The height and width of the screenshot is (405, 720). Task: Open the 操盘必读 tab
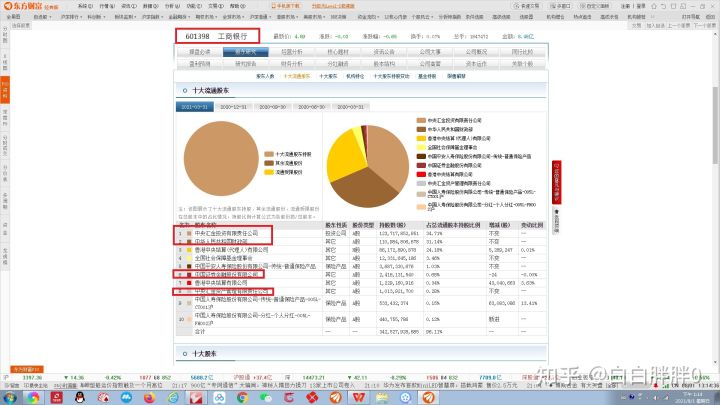point(200,52)
